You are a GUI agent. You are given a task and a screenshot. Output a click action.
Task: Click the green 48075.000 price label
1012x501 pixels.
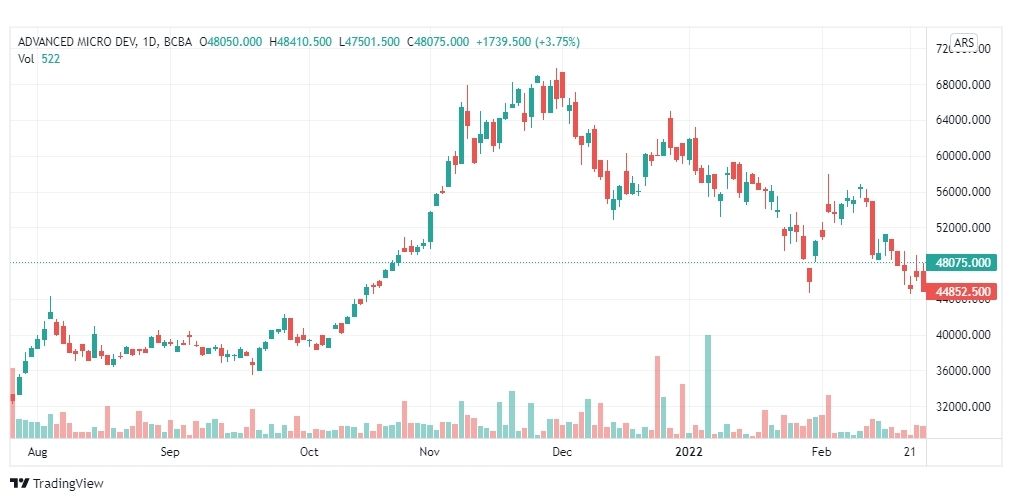(960, 263)
